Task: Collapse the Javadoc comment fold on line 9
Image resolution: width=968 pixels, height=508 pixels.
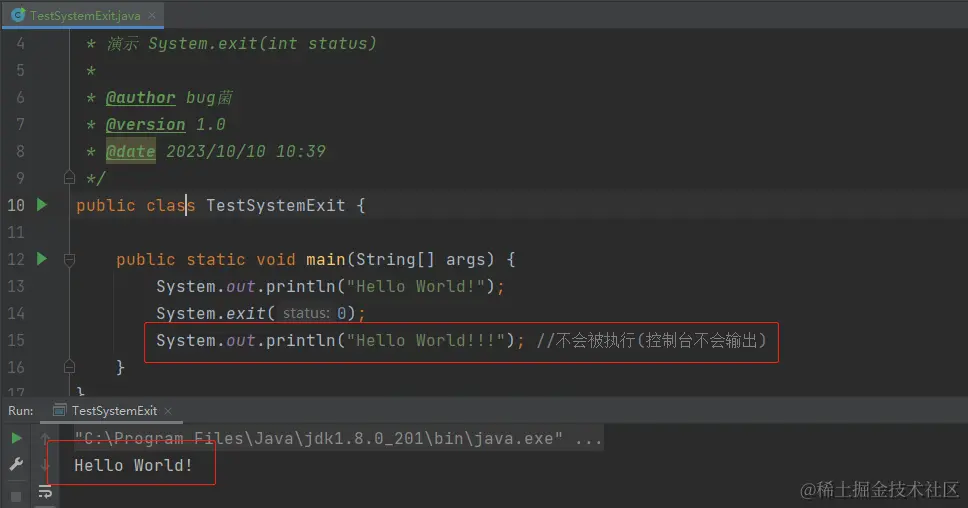Action: pyautogui.click(x=69, y=178)
